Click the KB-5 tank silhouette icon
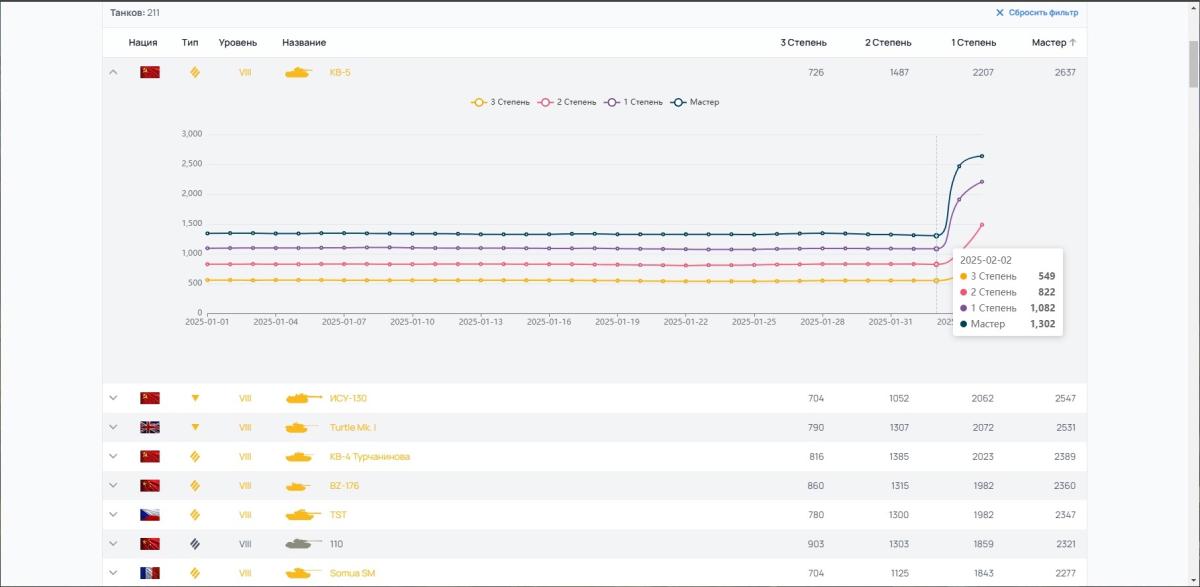 pyautogui.click(x=298, y=72)
